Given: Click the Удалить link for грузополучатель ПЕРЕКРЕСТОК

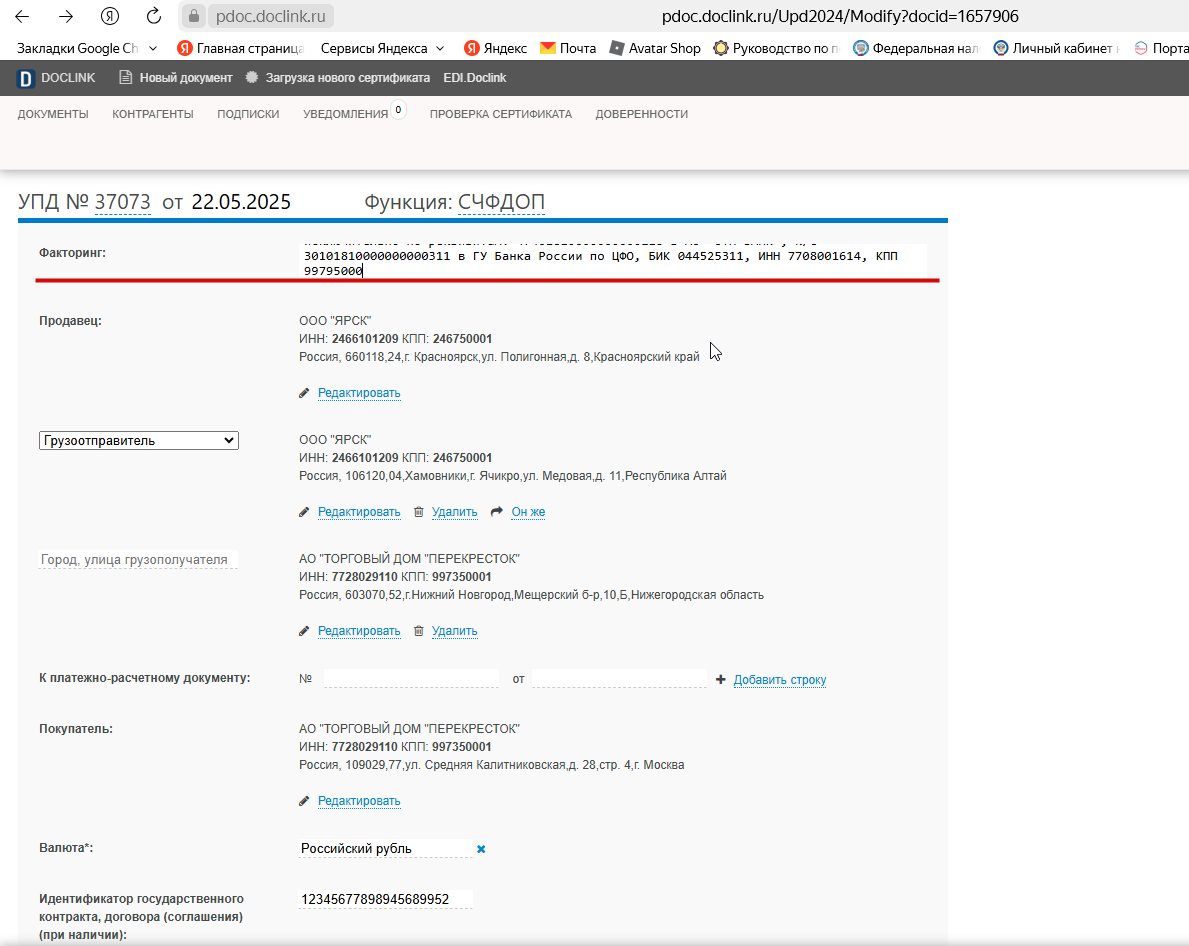Looking at the screenshot, I should point(454,631).
